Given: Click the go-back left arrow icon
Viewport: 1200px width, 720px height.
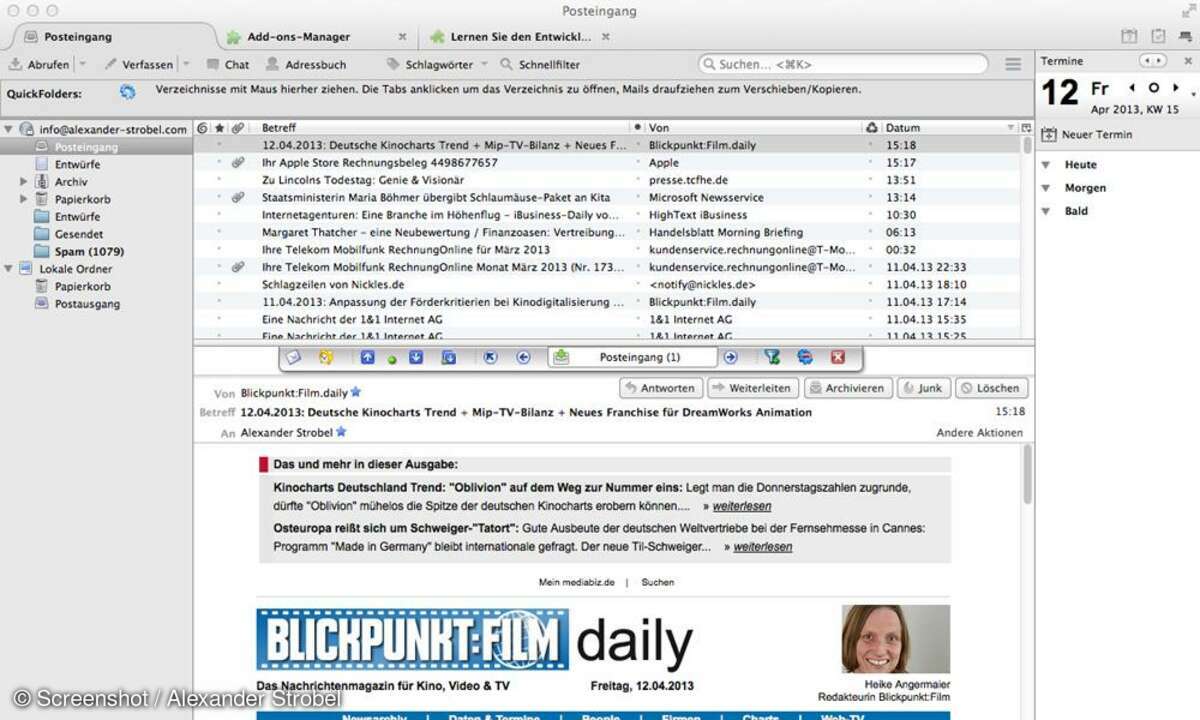Looking at the screenshot, I should coord(523,357).
